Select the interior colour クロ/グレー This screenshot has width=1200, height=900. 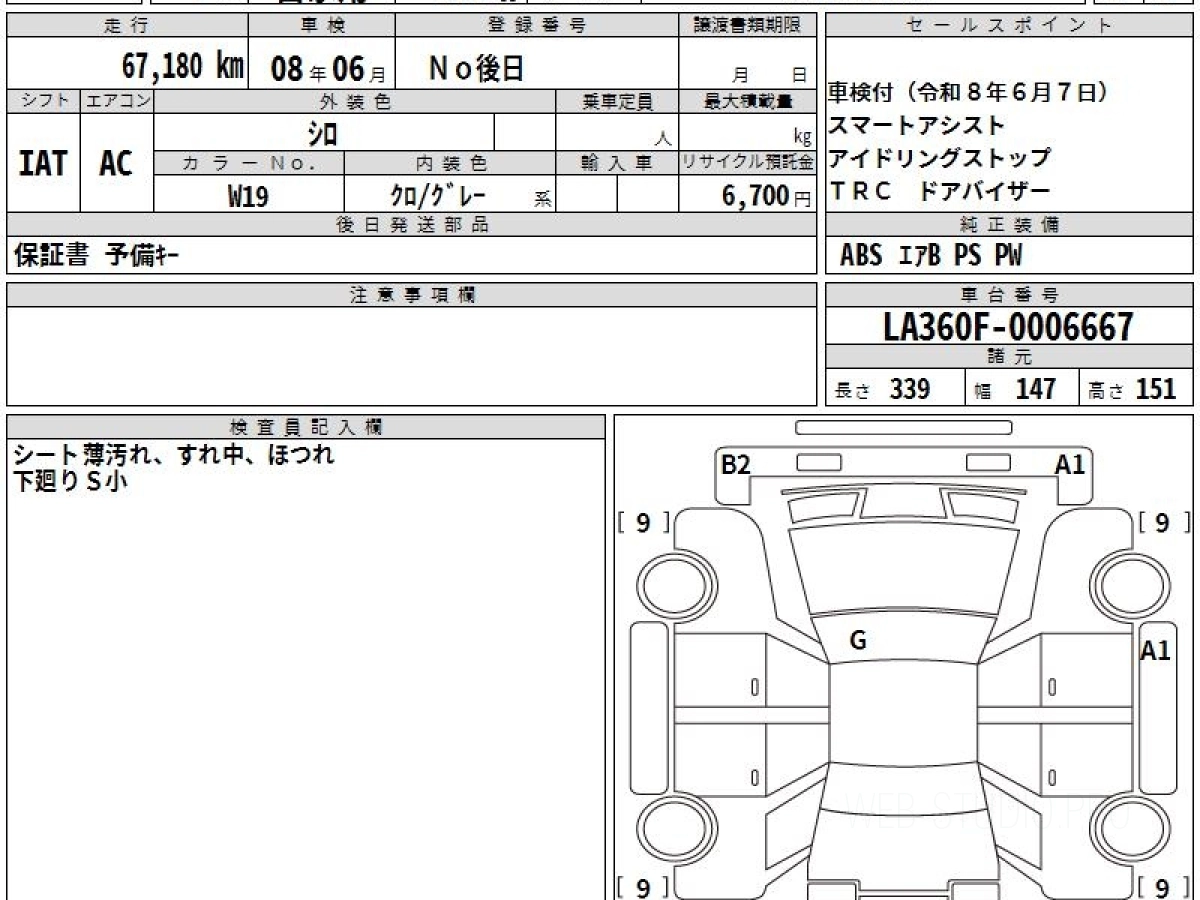tap(437, 195)
